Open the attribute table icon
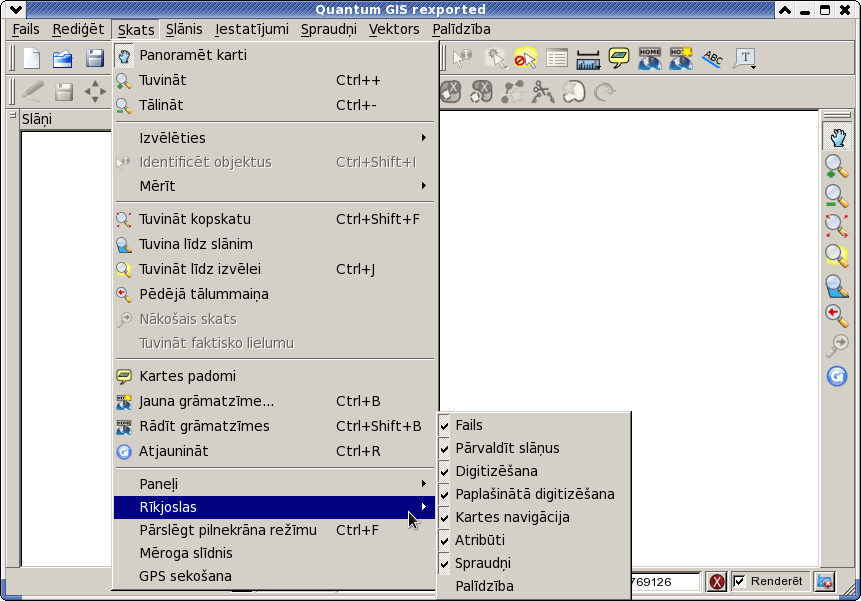The width and height of the screenshot is (861, 601). 557,58
